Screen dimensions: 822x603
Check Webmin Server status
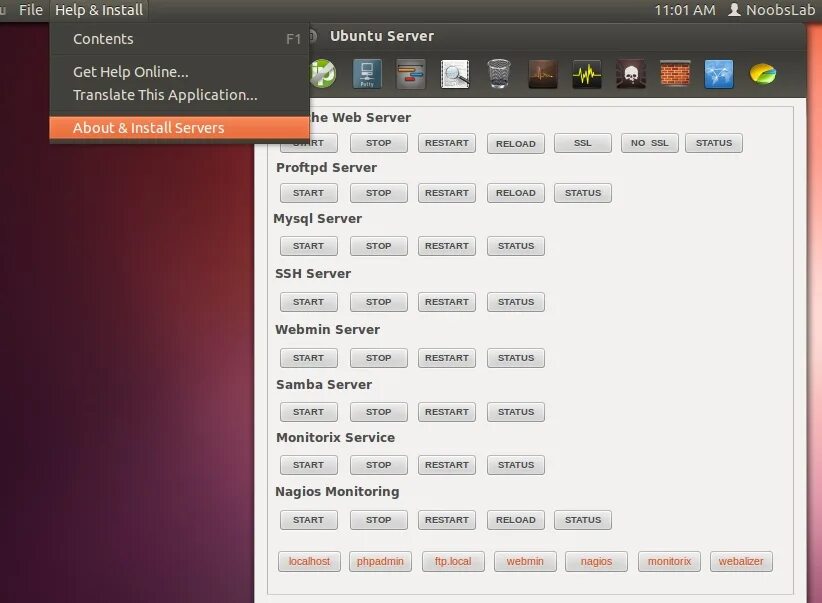pos(516,358)
